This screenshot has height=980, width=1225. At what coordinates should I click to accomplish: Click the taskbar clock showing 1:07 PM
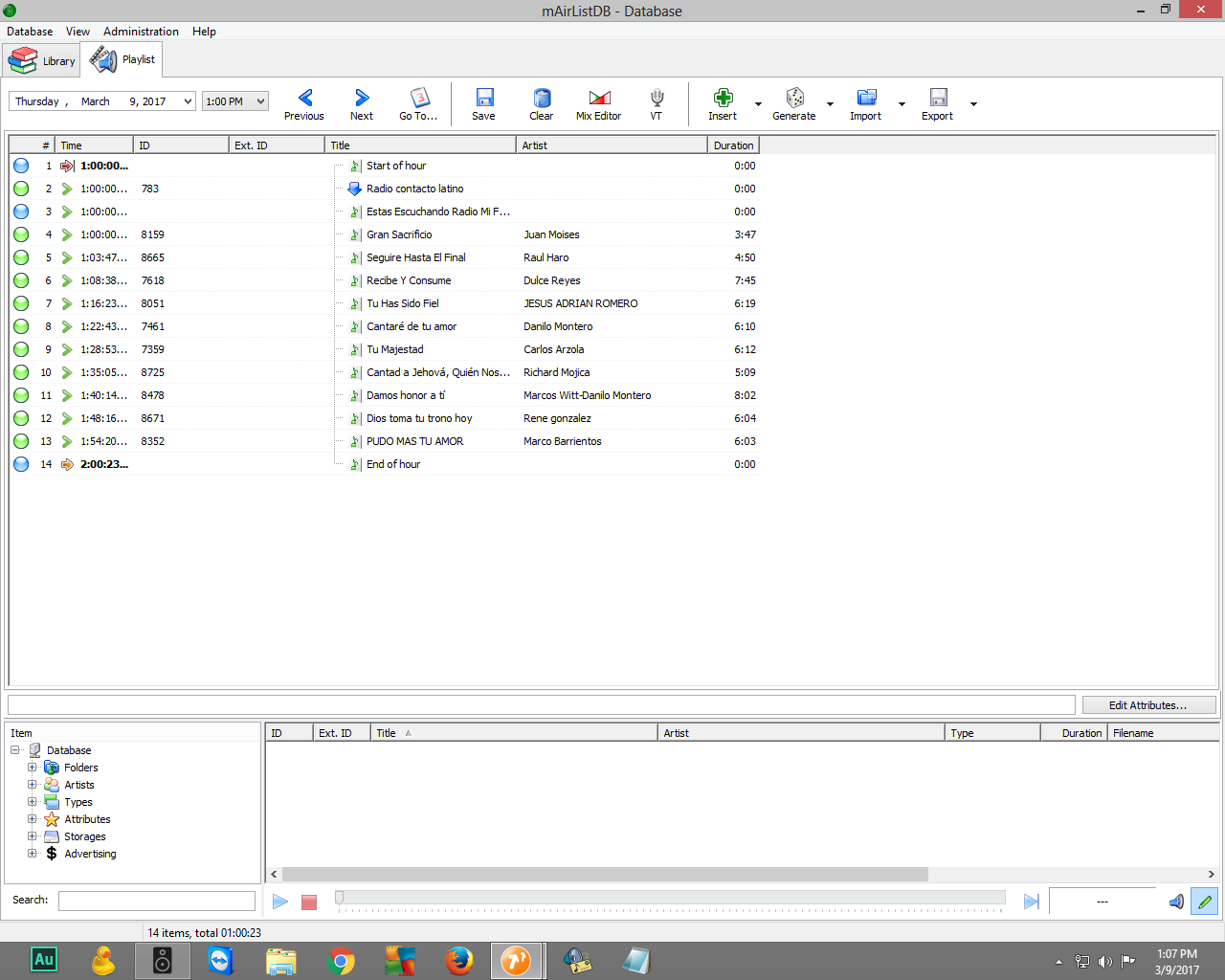pyautogui.click(x=1176, y=954)
